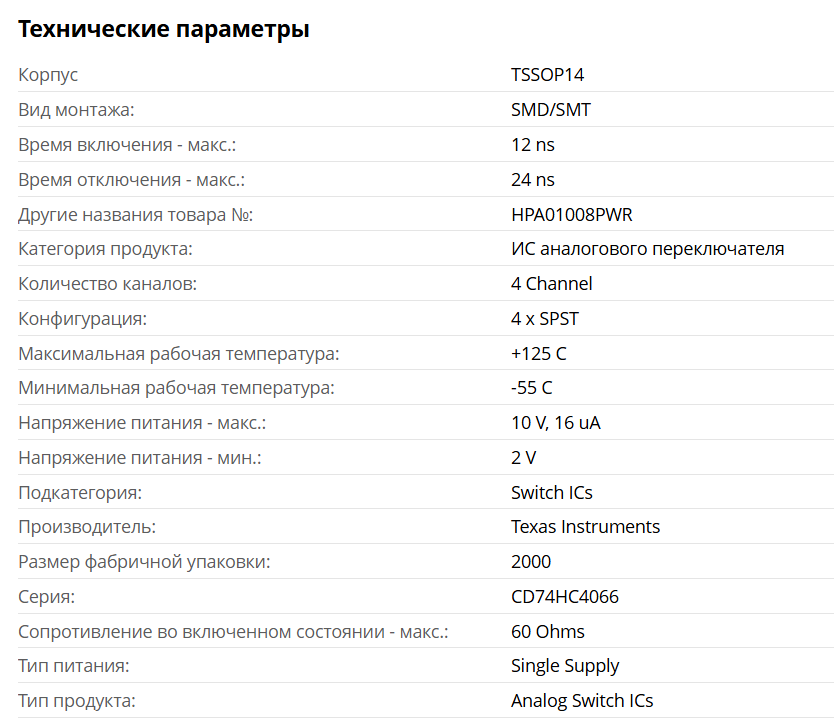The height and width of the screenshot is (720, 834).
Task: Click the Texas Instruments manufacturer name
Action: (x=585, y=527)
